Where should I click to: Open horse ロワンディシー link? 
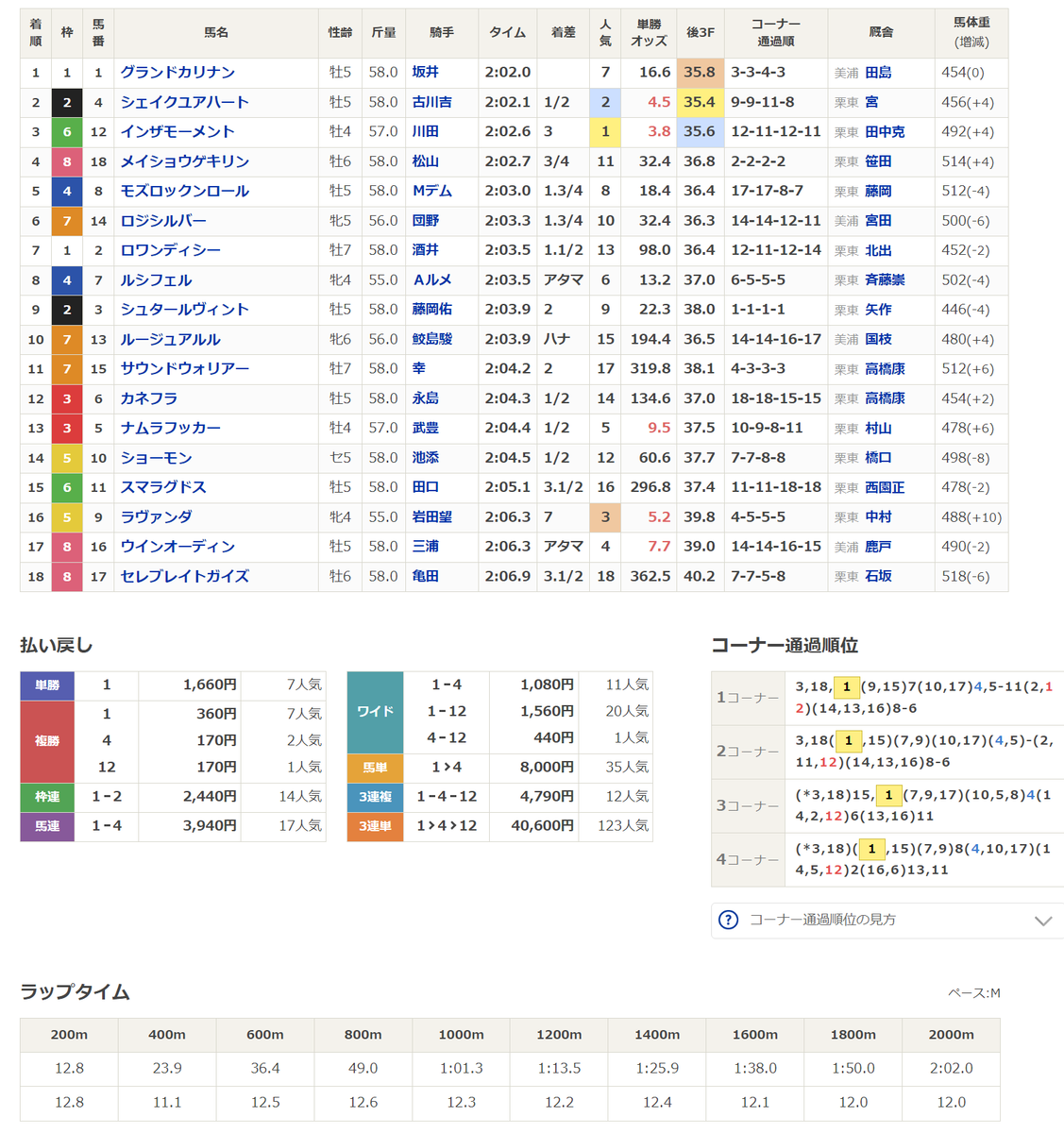(171, 250)
